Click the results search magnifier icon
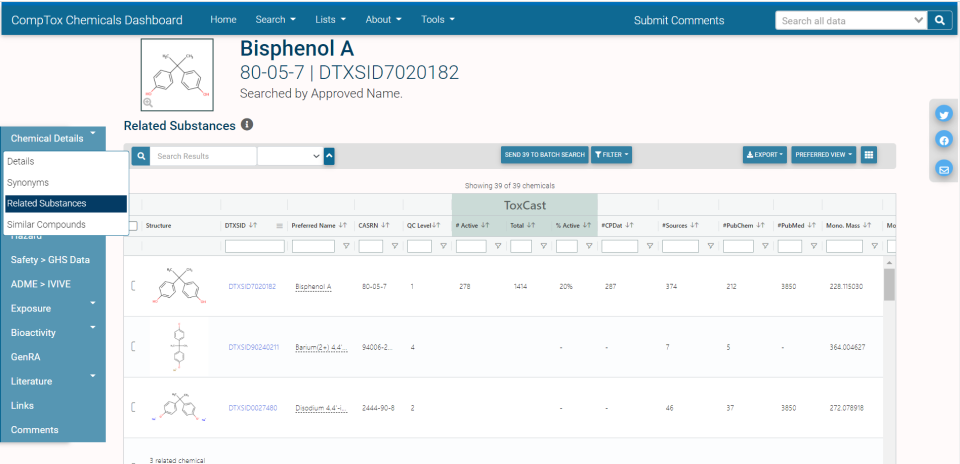This screenshot has height=464, width=960. click(141, 156)
